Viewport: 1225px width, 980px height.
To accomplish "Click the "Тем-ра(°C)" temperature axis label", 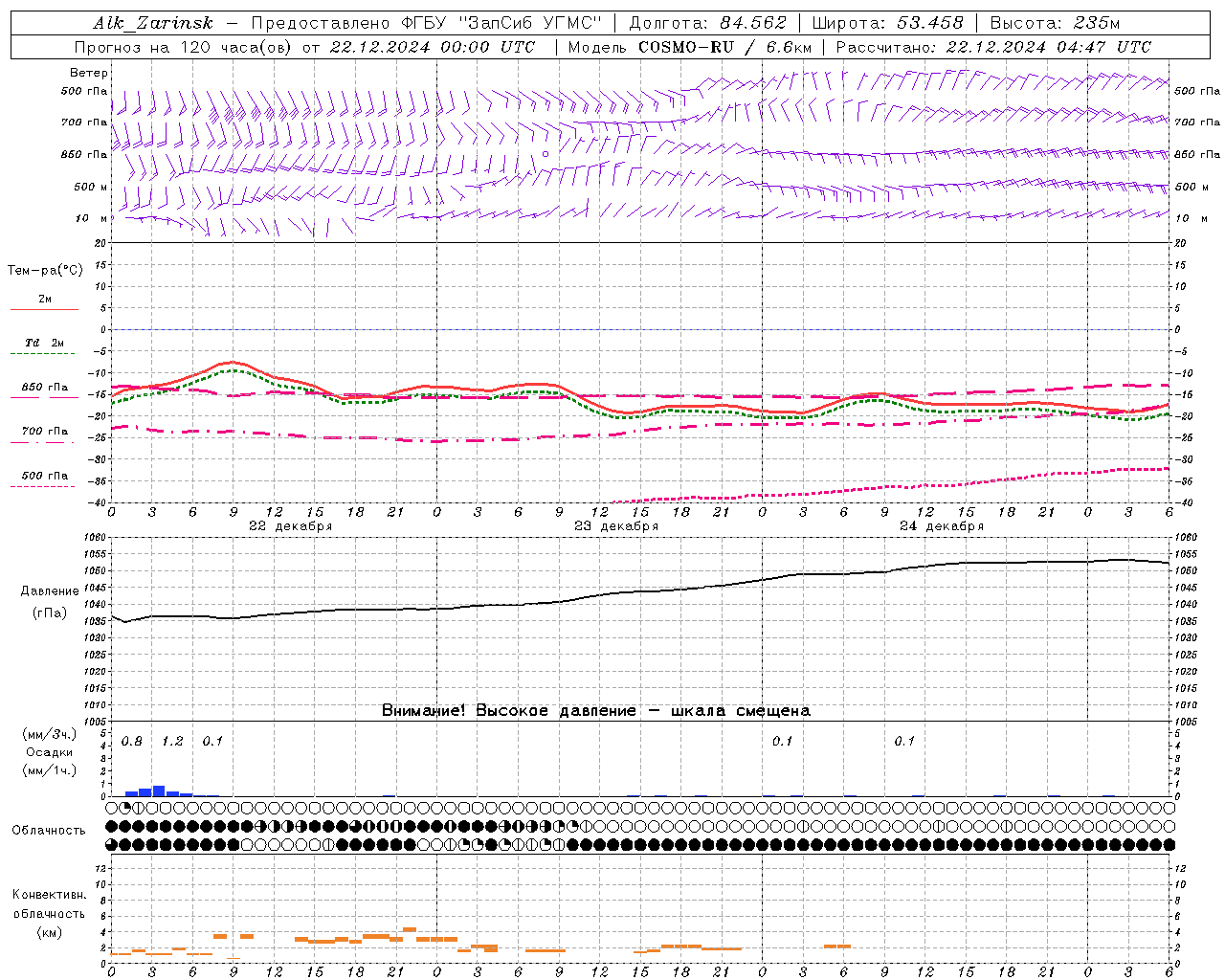I will pyautogui.click(x=45, y=271).
